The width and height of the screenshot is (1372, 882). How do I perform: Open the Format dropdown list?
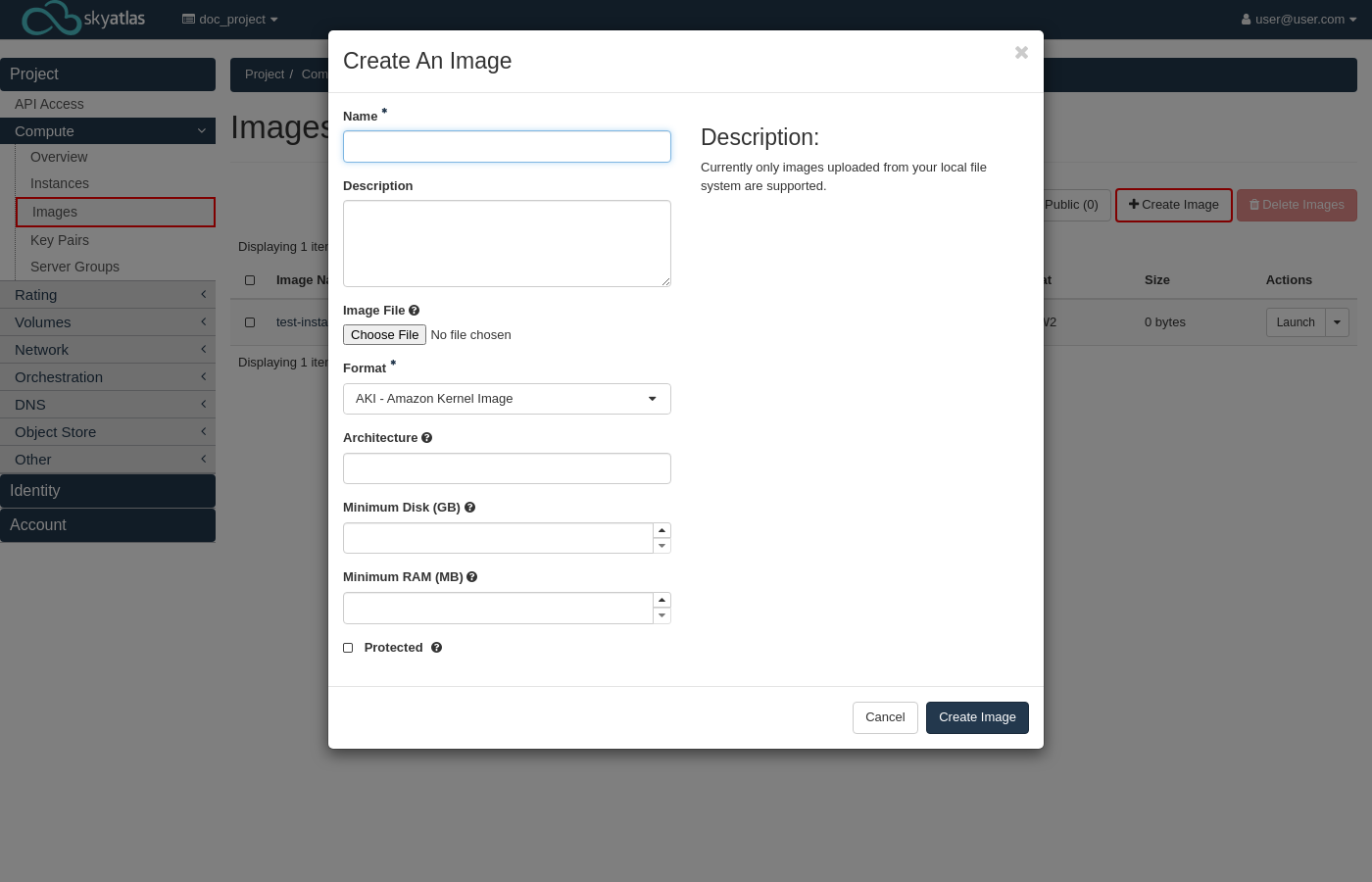(507, 399)
